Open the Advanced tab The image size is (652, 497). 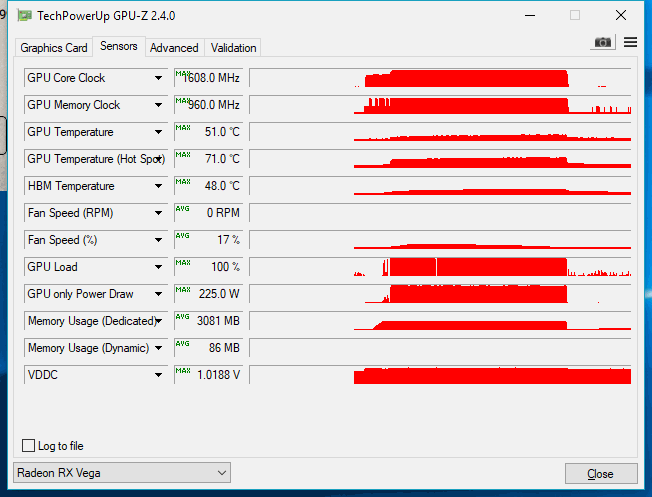[174, 48]
